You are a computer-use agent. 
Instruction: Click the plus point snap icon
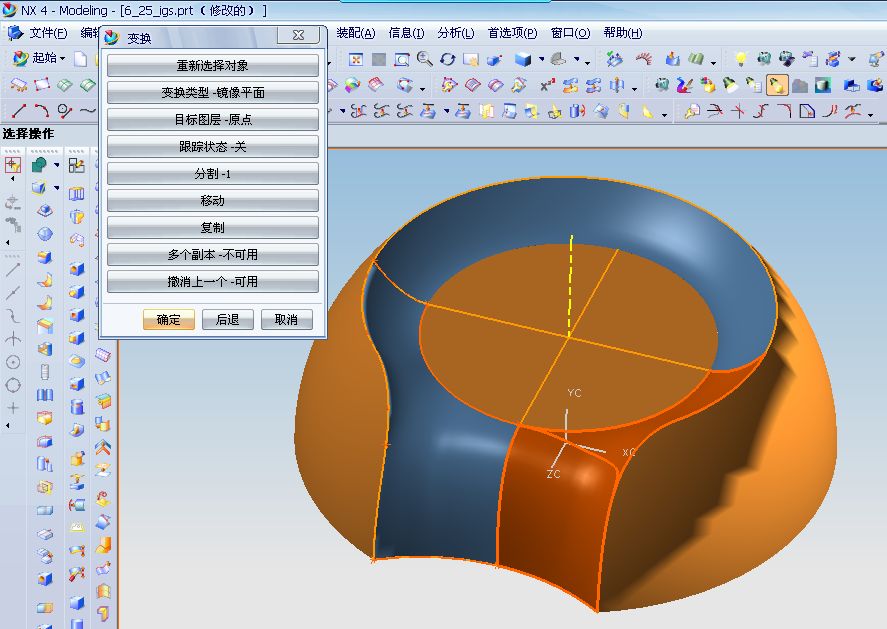pyautogui.click(x=13, y=408)
